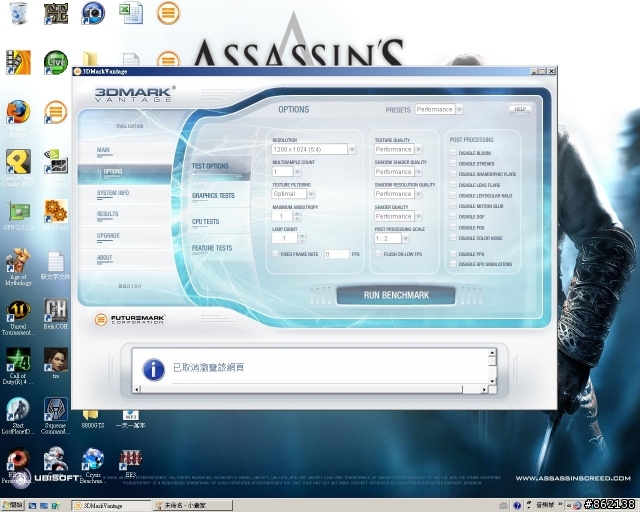
Task: Click the help icon in system tray
Action: [517, 506]
